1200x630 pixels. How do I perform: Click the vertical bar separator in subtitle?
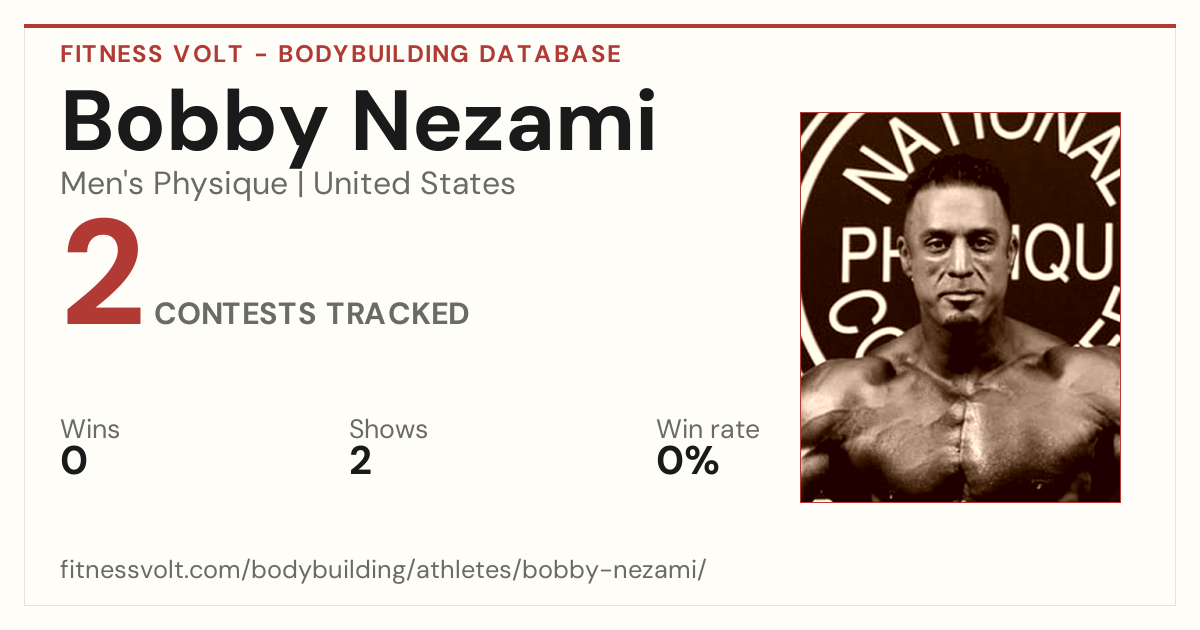click(301, 184)
